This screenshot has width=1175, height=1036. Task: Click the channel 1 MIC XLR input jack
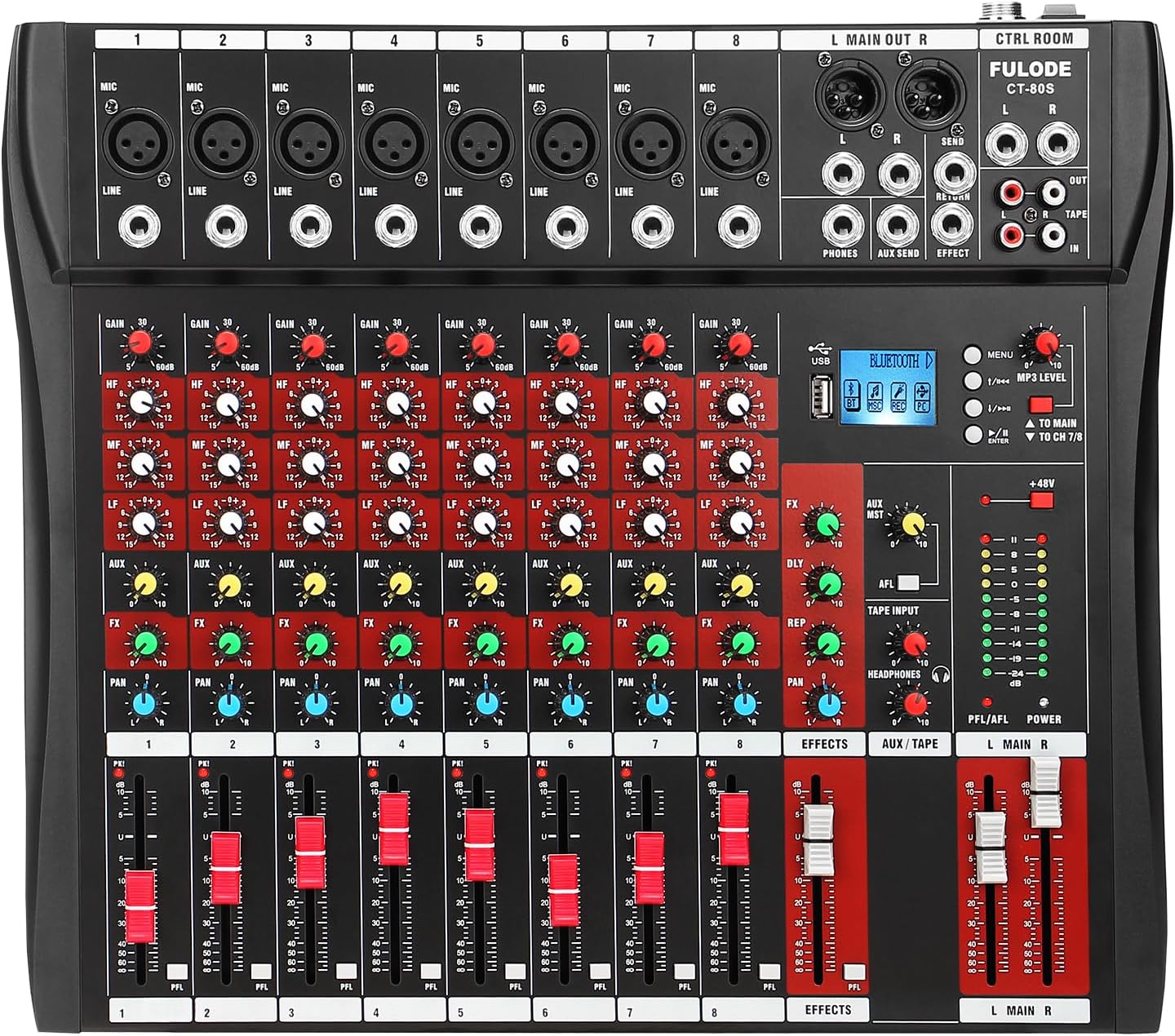pyautogui.click(x=134, y=144)
